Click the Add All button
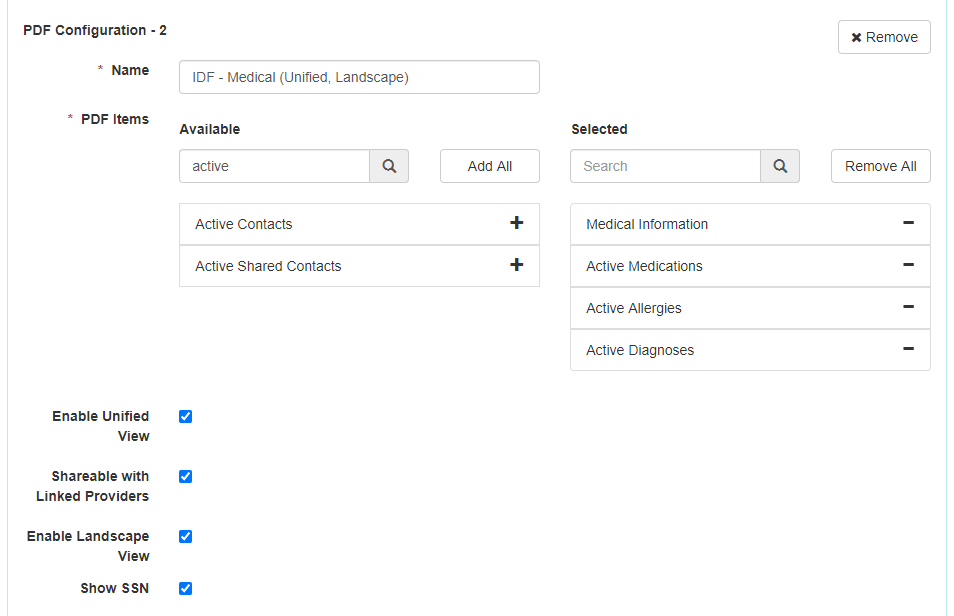954x616 pixels. (x=489, y=166)
